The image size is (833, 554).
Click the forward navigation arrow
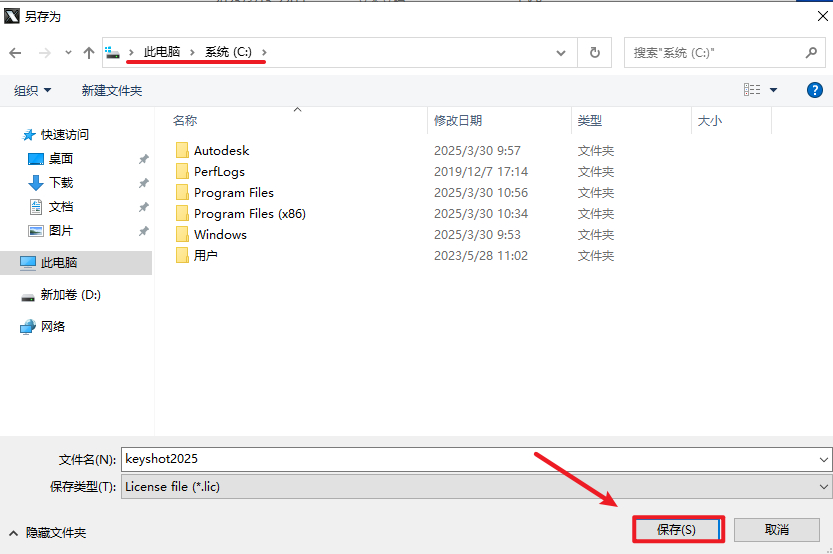45,53
